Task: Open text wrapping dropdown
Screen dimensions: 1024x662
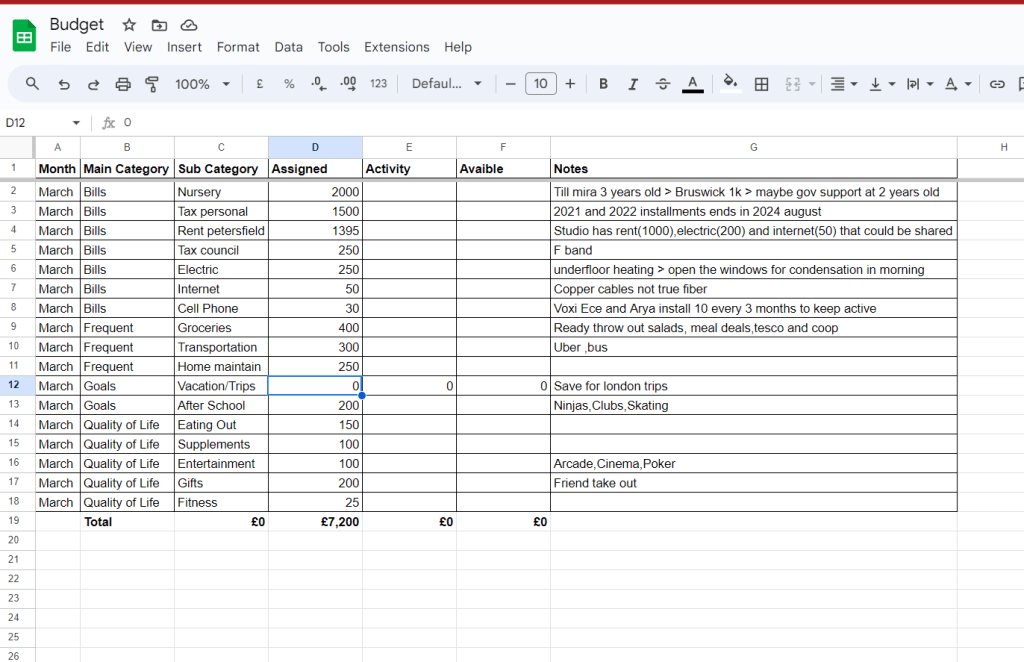Action: click(x=920, y=84)
